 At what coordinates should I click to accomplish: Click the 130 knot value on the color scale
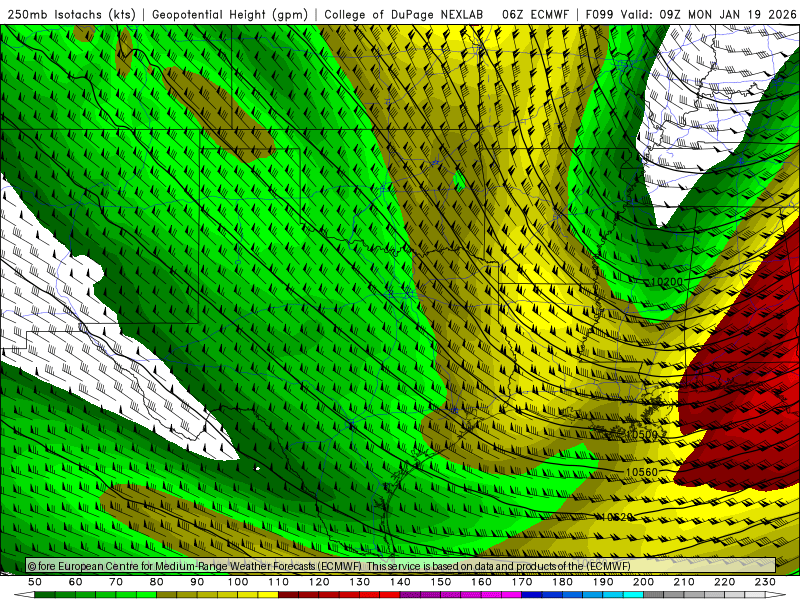click(x=360, y=582)
